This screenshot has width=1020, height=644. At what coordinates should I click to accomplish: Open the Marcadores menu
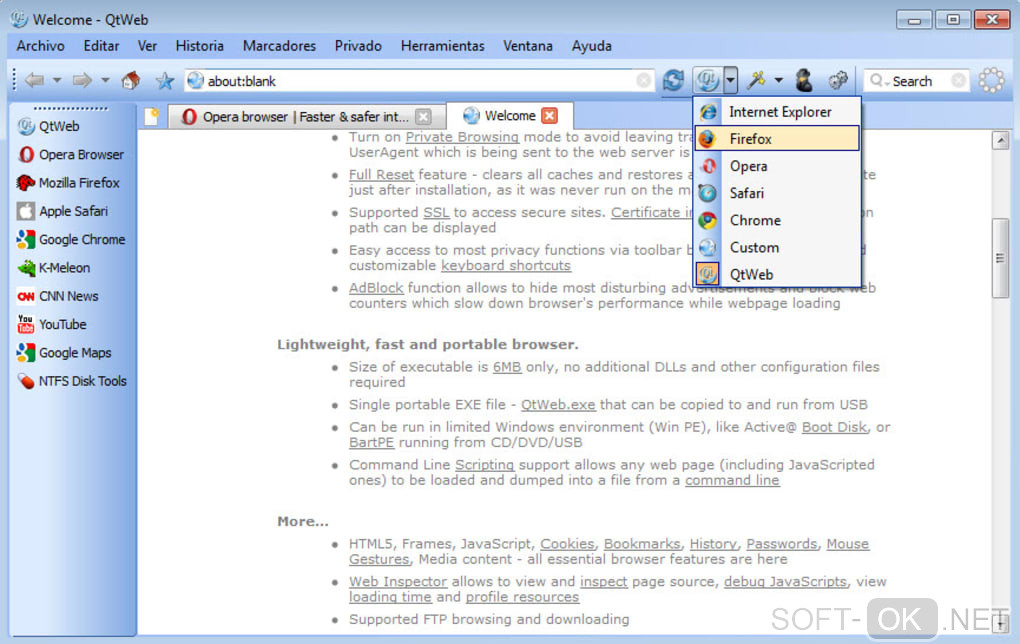[x=279, y=46]
